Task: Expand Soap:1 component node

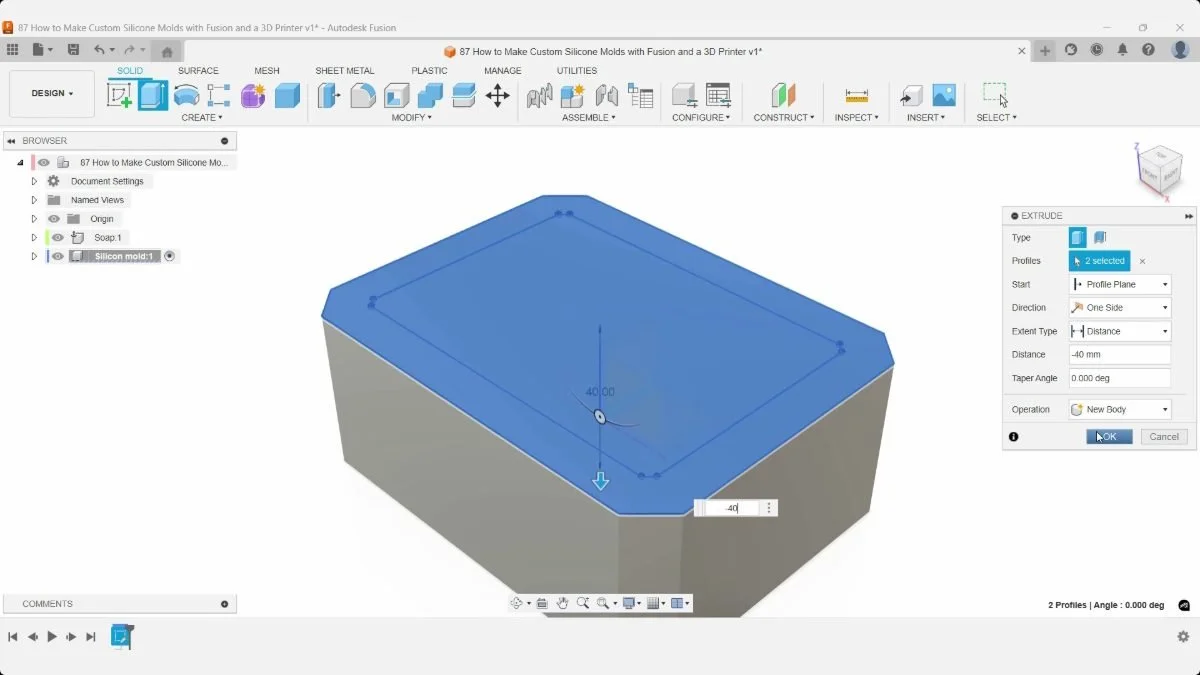Action: (34, 238)
